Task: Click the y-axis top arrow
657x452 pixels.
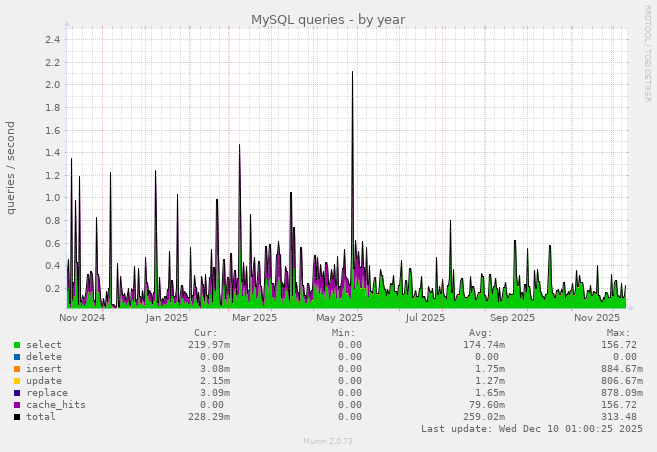Action: tap(67, 24)
